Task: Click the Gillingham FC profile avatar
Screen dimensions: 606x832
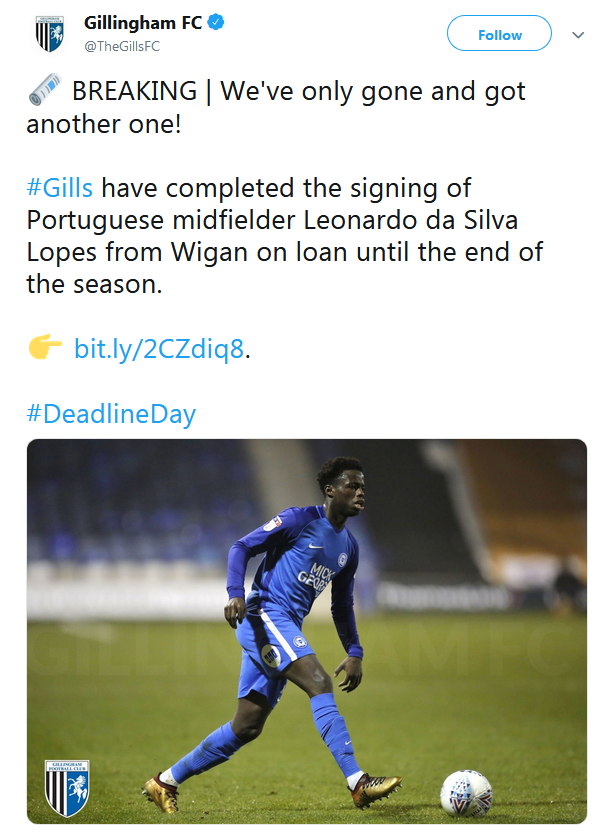Action: [48, 33]
